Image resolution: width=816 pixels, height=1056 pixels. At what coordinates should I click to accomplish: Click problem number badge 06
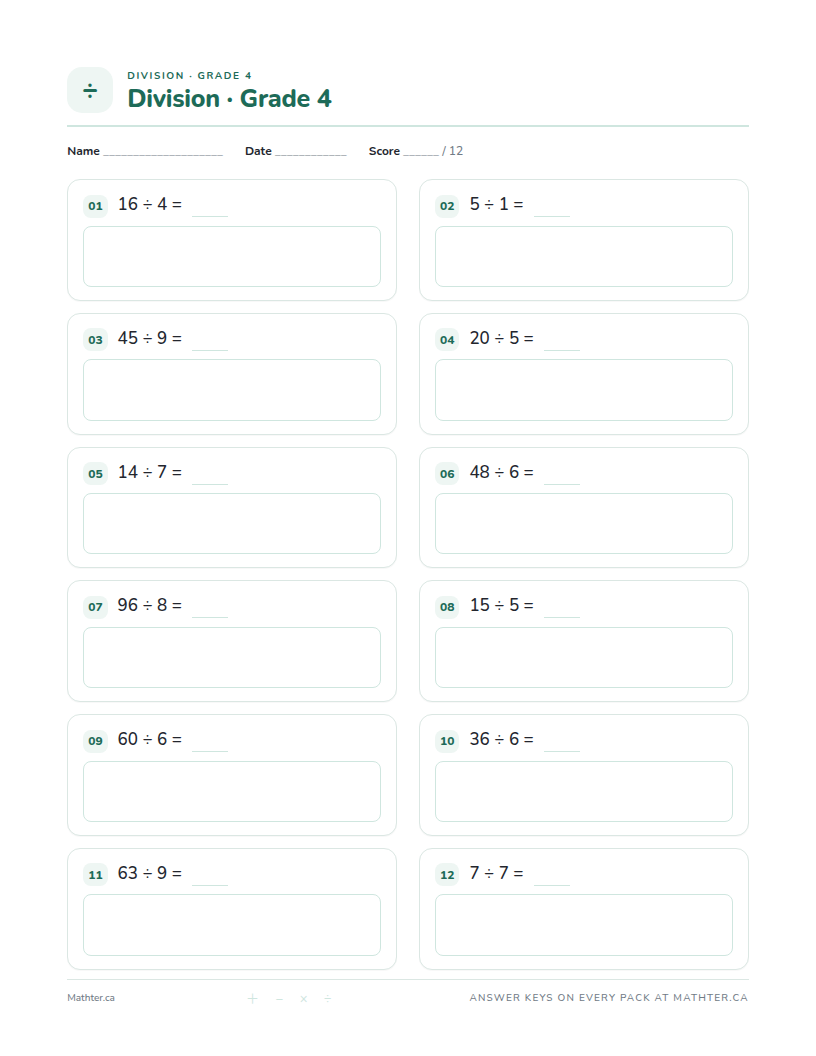click(x=447, y=473)
